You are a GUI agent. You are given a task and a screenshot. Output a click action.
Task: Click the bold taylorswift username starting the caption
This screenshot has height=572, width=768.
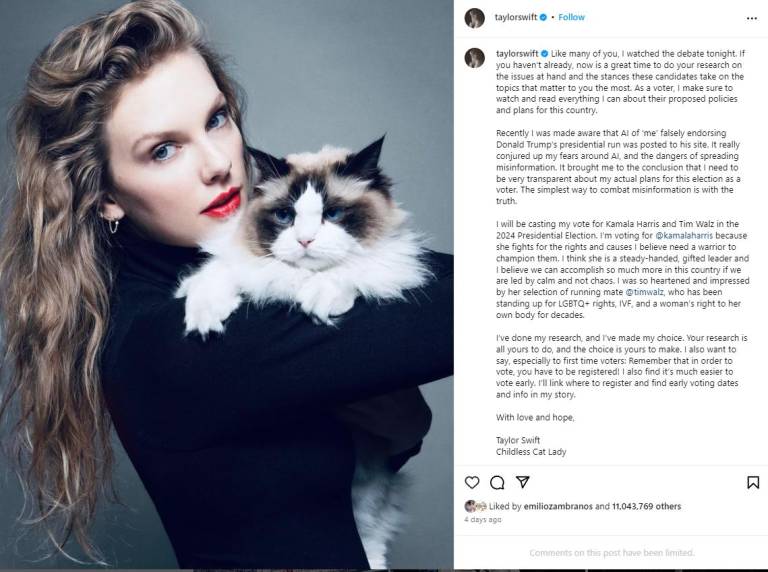[517, 53]
